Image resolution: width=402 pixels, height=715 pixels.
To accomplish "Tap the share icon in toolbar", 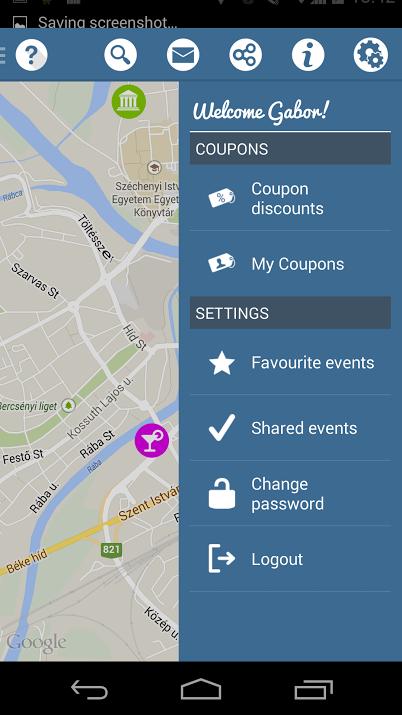I will (x=245, y=55).
